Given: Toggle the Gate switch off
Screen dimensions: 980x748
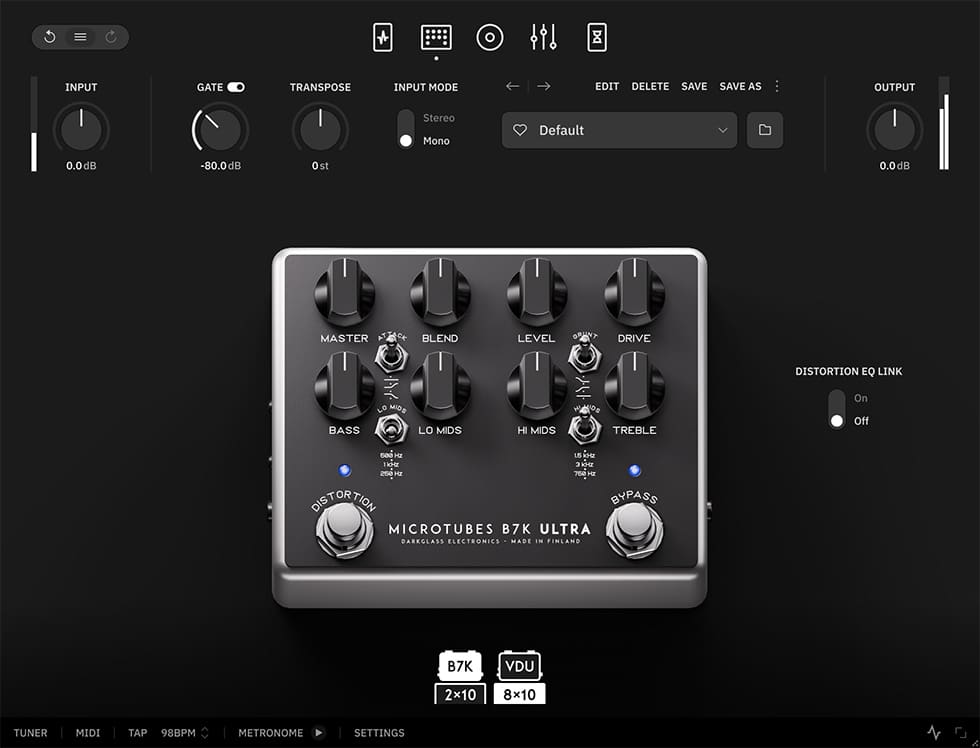Looking at the screenshot, I should coord(234,86).
